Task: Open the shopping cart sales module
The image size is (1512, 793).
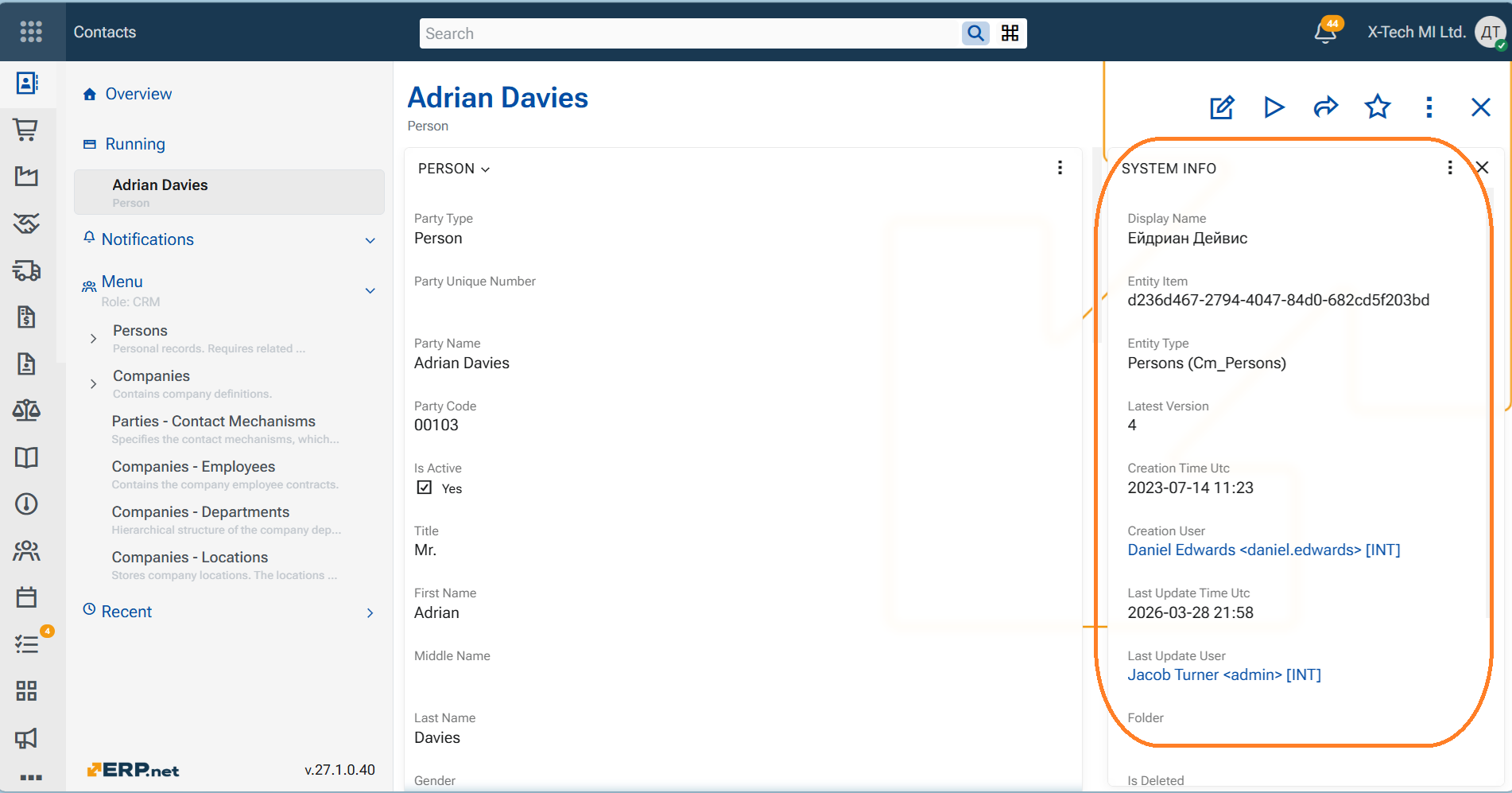Action: click(27, 130)
